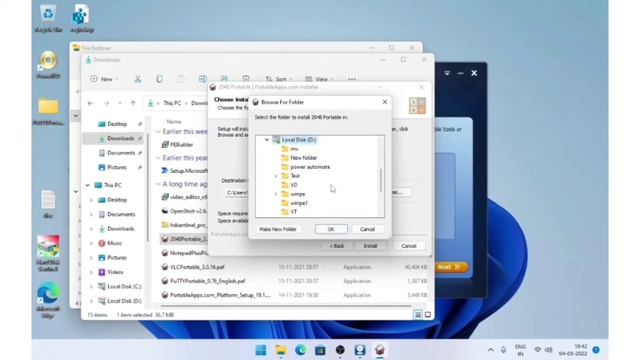Image resolution: width=640 pixels, height=360 pixels.
Task: Select the PuTTYPortable_0.76_English.paf file
Action: click(x=207, y=281)
